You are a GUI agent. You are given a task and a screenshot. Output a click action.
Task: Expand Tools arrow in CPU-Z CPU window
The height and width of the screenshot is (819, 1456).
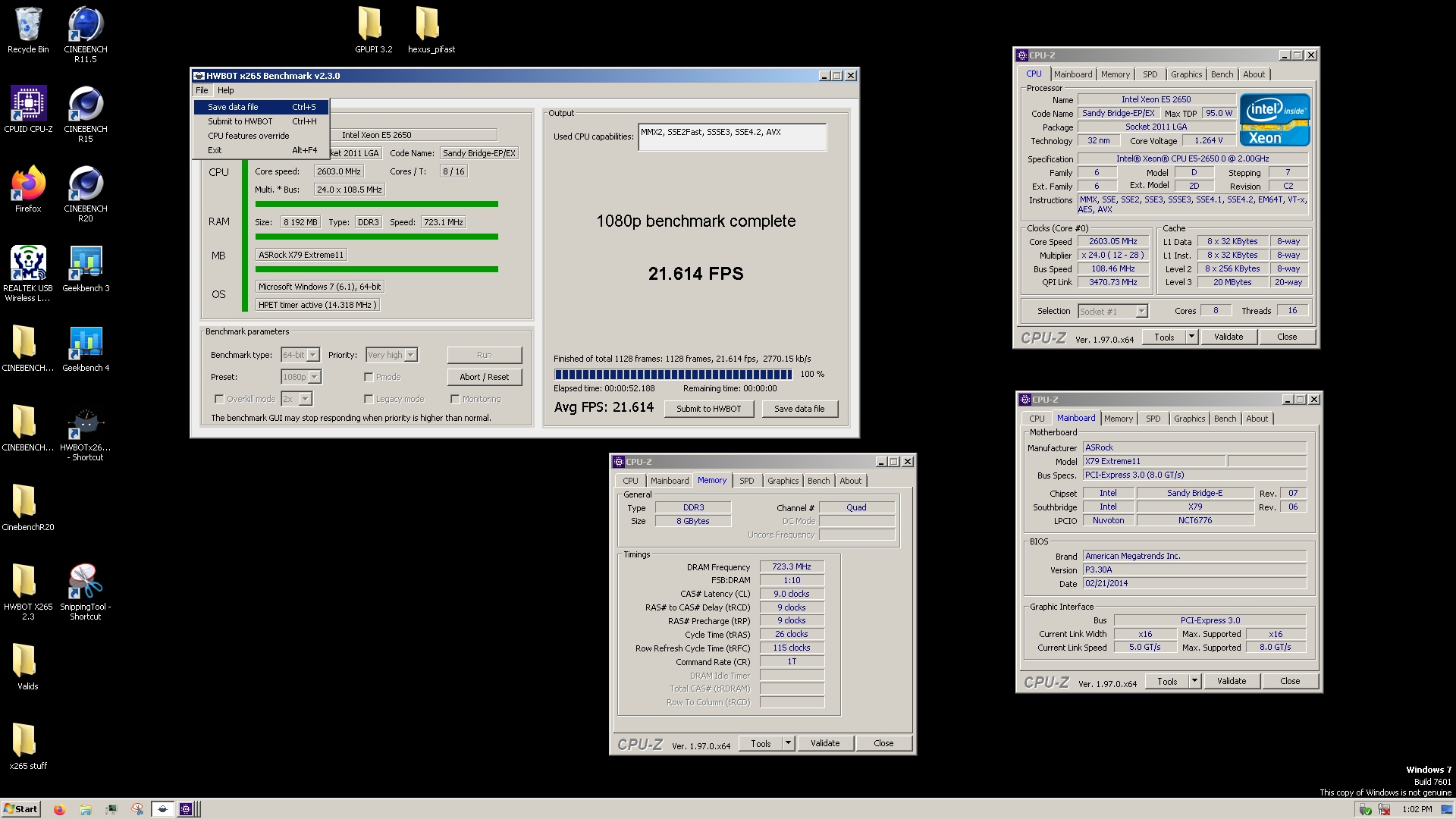pyautogui.click(x=1191, y=337)
